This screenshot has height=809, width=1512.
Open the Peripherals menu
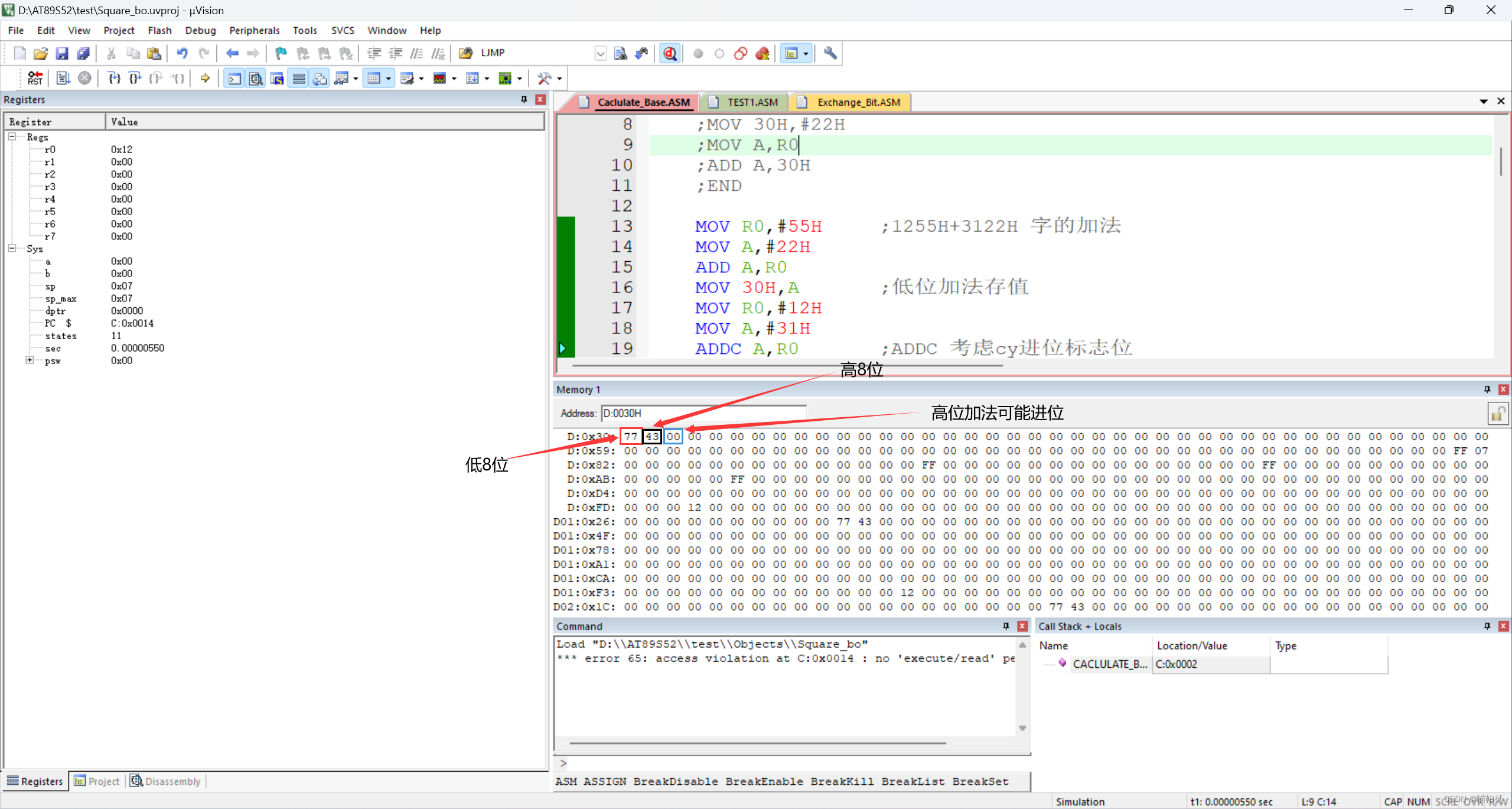click(254, 30)
